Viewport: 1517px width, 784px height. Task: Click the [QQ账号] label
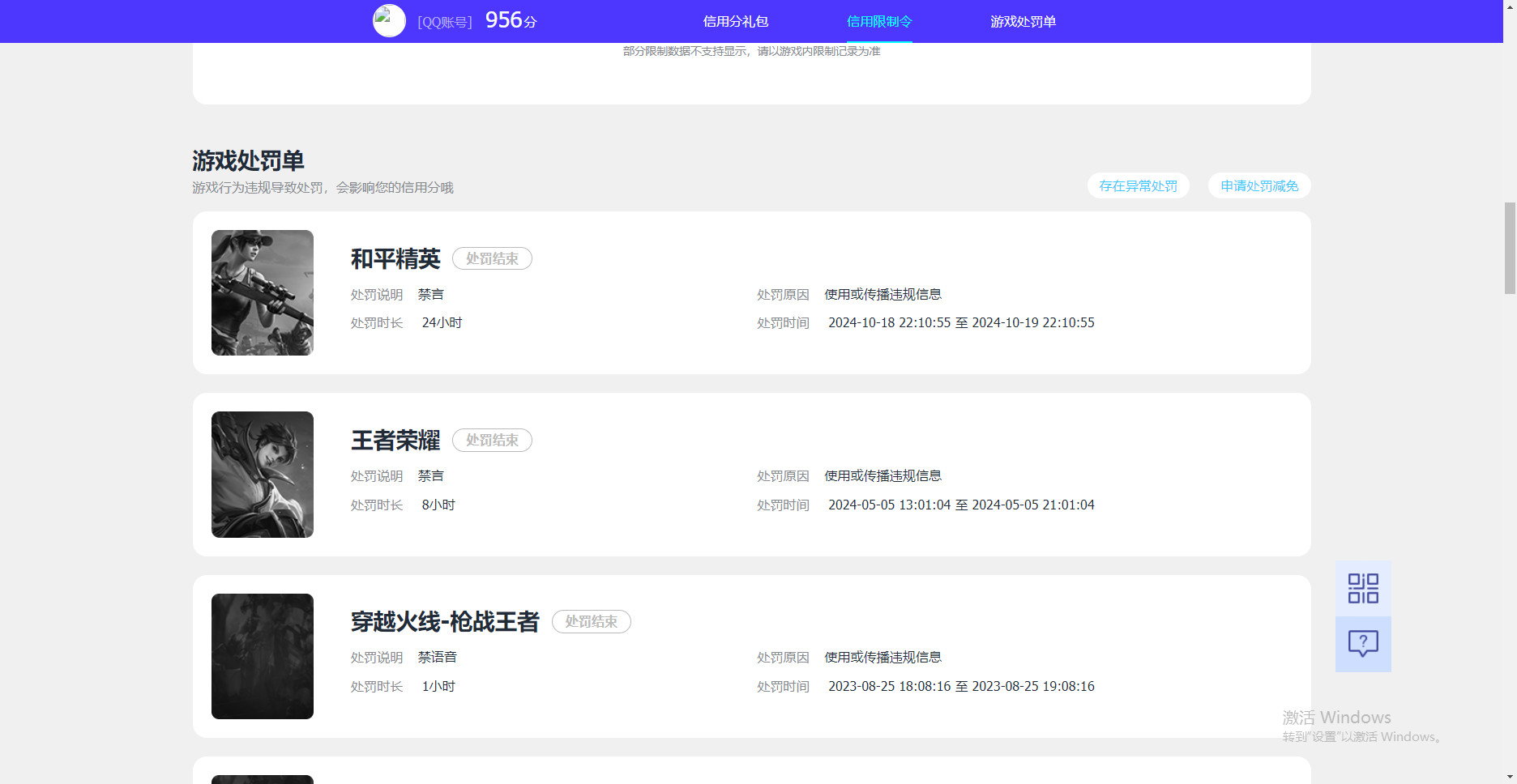point(445,22)
